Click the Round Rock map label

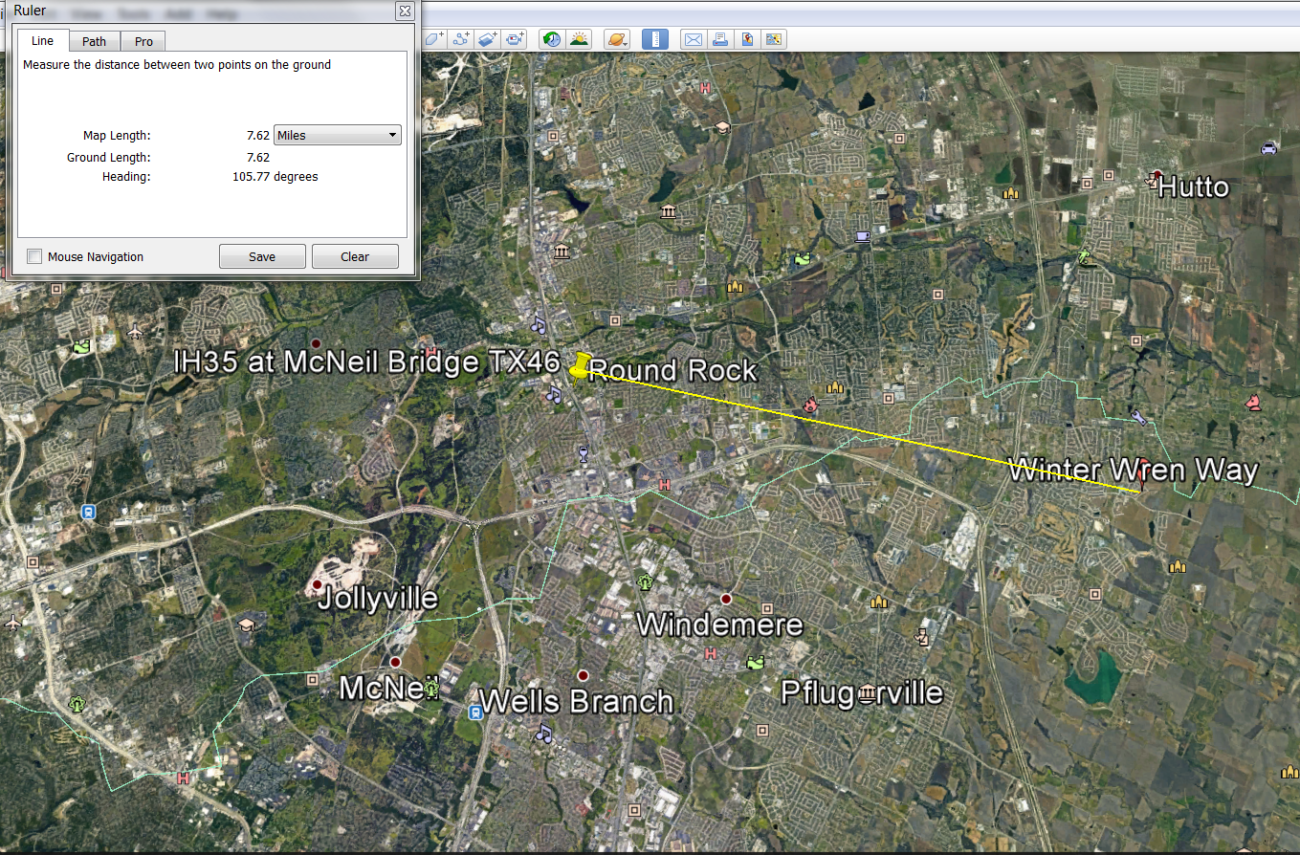tap(673, 371)
